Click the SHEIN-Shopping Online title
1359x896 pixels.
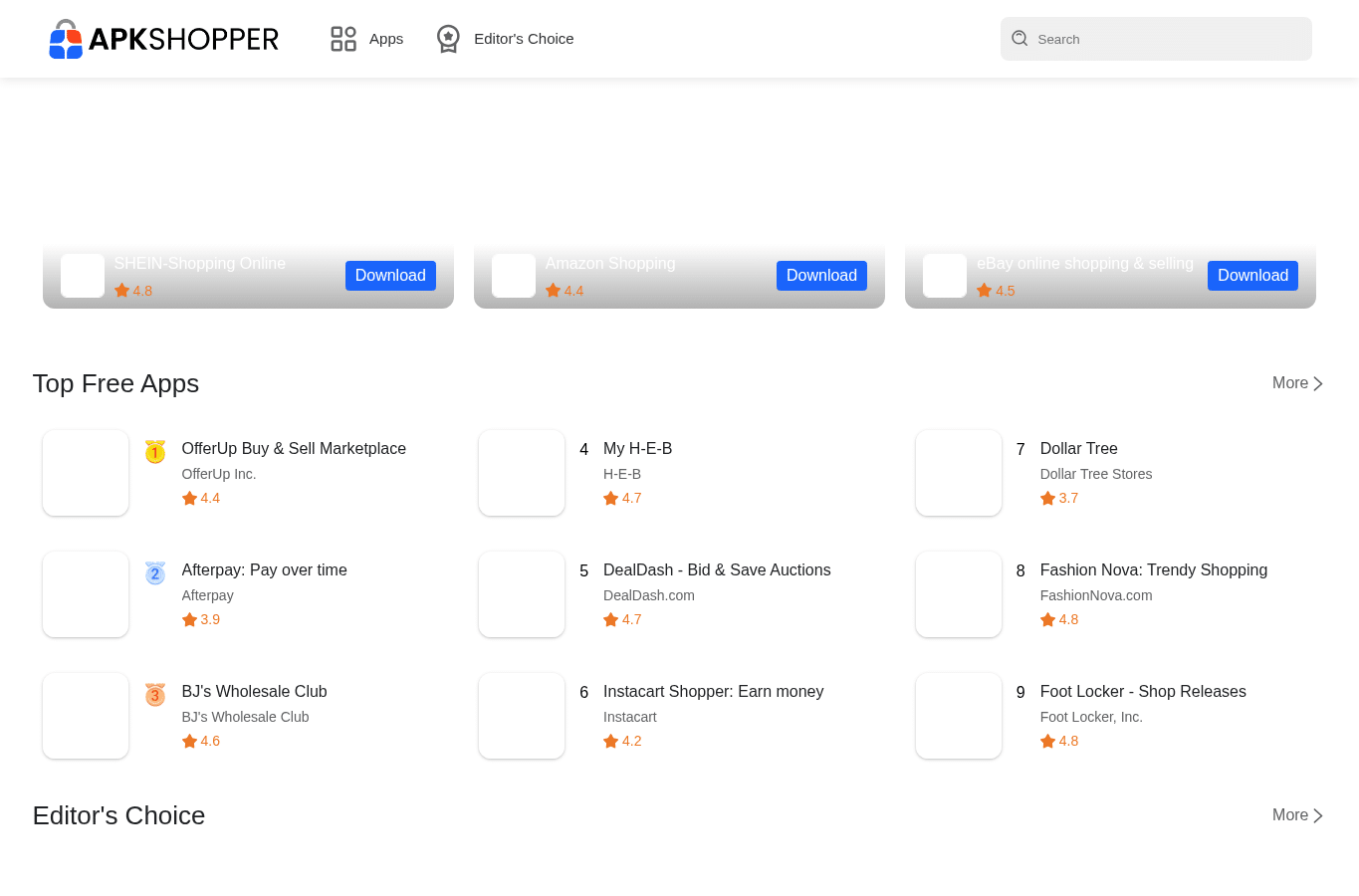click(200, 264)
